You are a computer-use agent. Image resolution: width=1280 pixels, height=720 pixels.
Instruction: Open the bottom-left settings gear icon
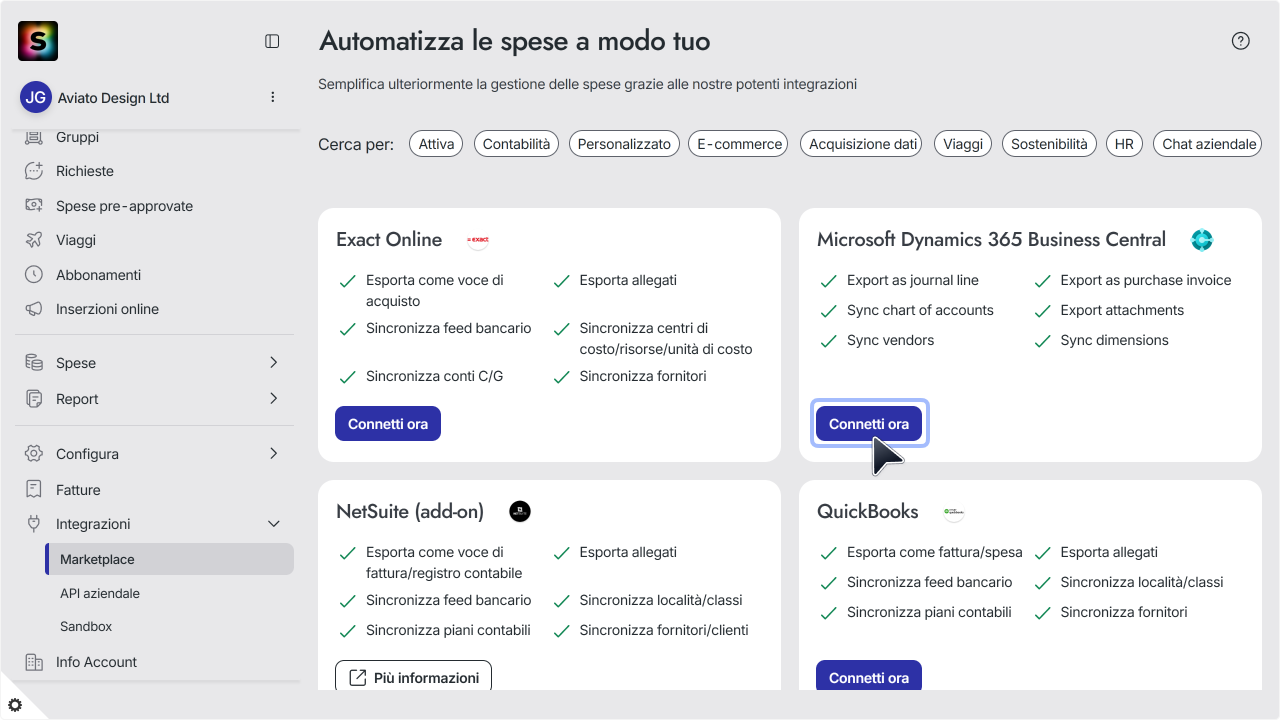pos(15,705)
